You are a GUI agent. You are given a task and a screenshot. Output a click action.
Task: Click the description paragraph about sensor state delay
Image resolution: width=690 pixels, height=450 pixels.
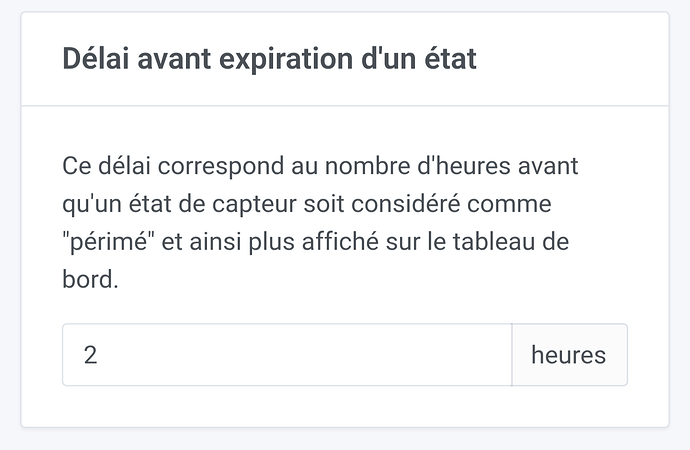pos(318,222)
